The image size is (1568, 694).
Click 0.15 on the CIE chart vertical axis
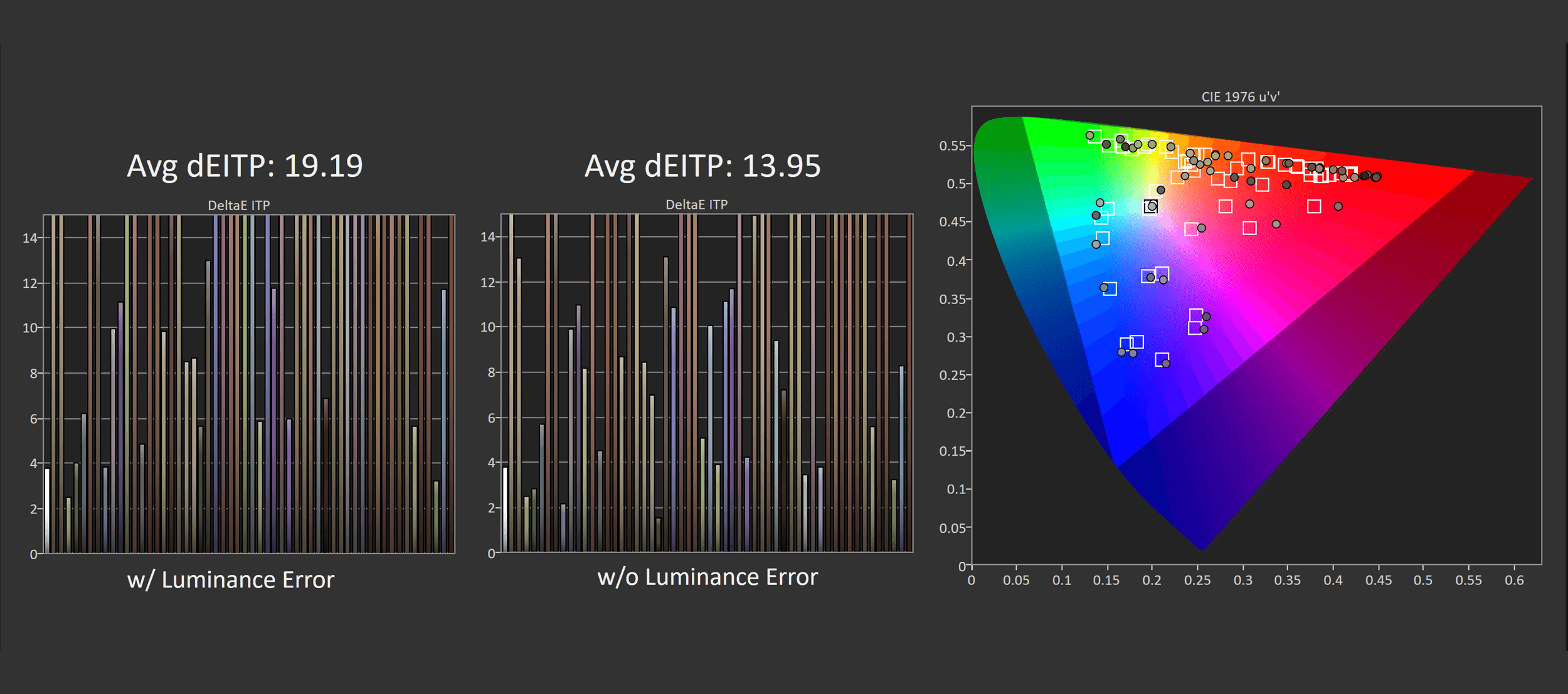tap(952, 451)
